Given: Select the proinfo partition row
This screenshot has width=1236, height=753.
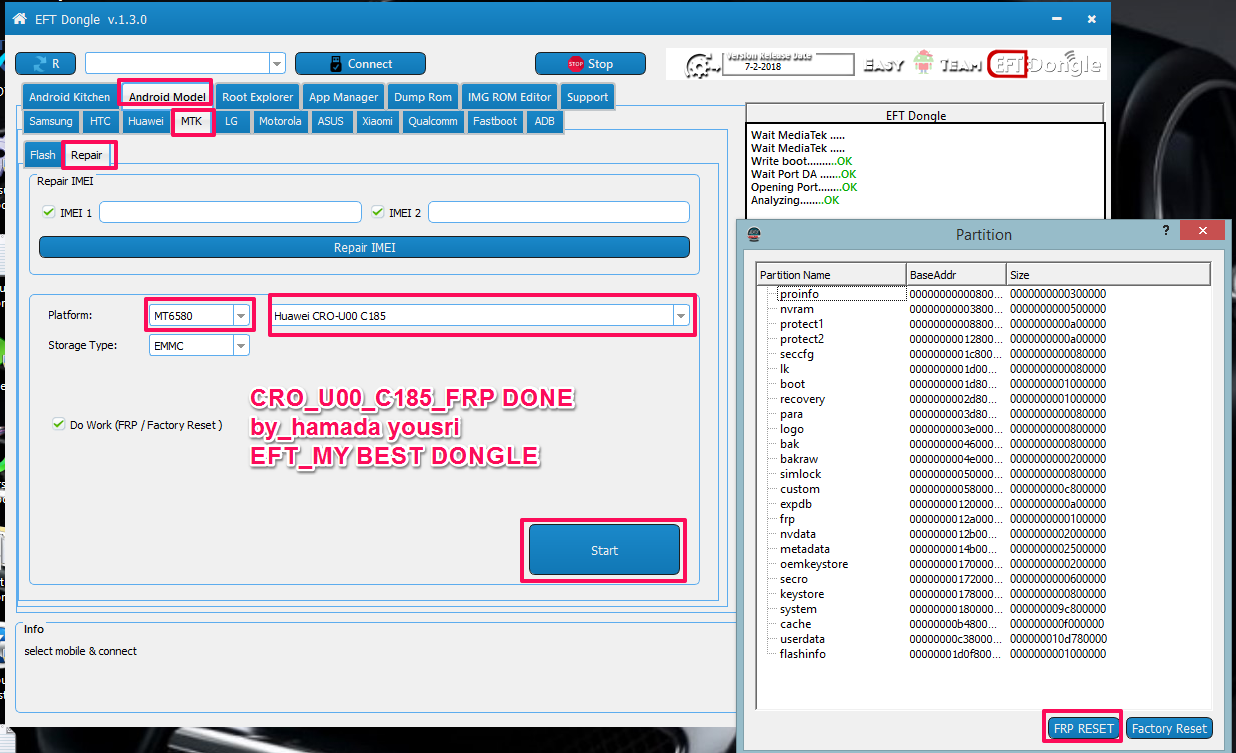Looking at the screenshot, I should (x=983, y=294).
